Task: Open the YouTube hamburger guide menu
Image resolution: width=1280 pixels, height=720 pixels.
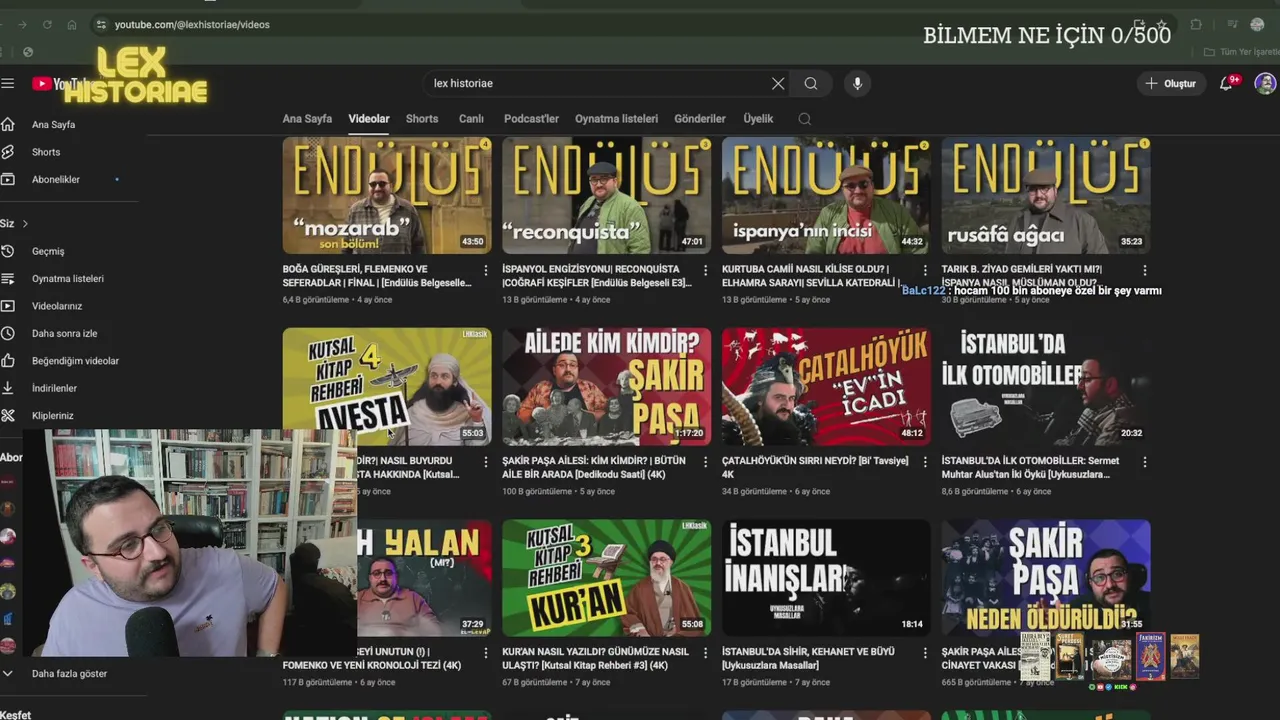Action: (7, 84)
